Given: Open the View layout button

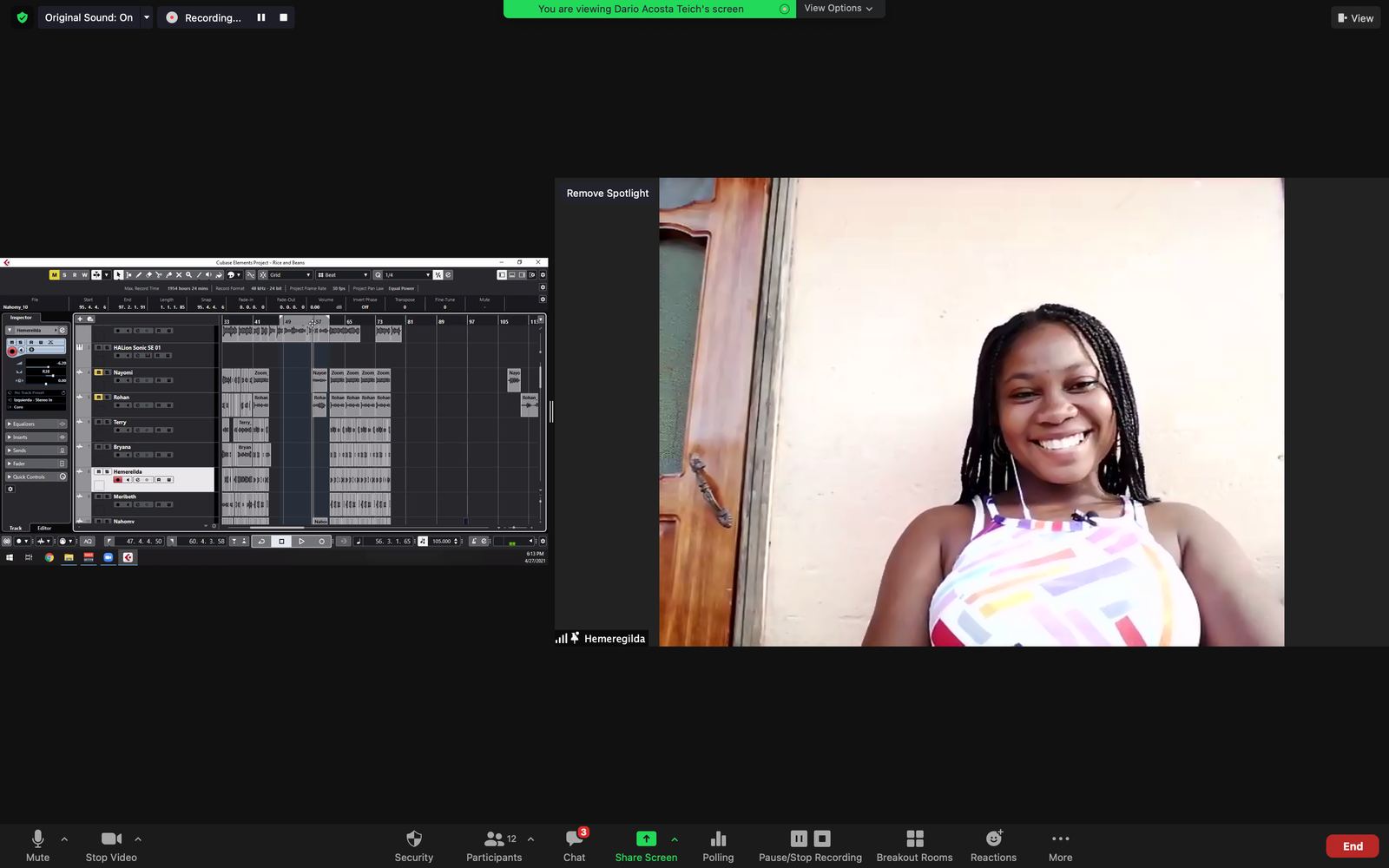Looking at the screenshot, I should pyautogui.click(x=1355, y=17).
